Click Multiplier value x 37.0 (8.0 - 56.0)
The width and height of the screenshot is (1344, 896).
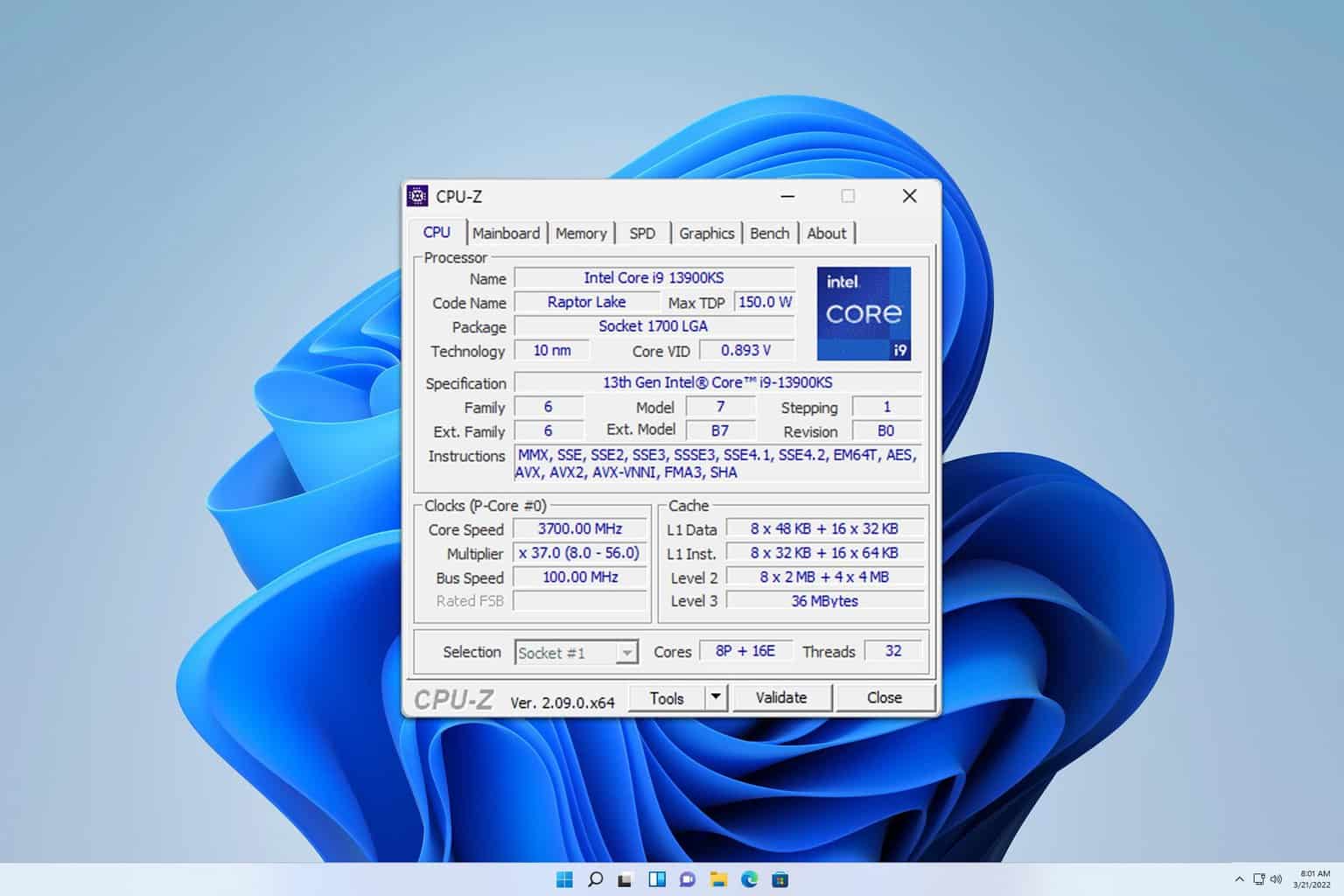pyautogui.click(x=579, y=553)
